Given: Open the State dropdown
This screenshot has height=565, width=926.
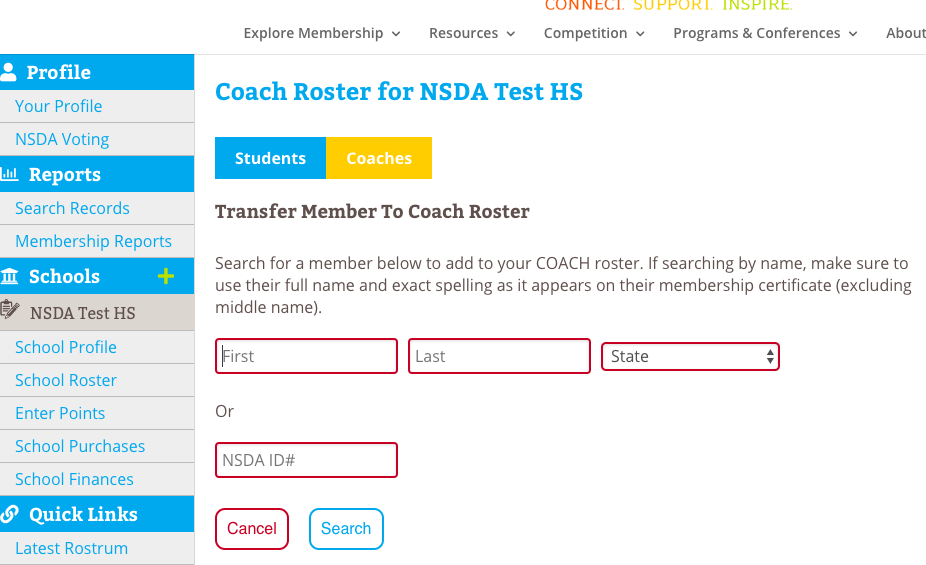Looking at the screenshot, I should pos(690,356).
